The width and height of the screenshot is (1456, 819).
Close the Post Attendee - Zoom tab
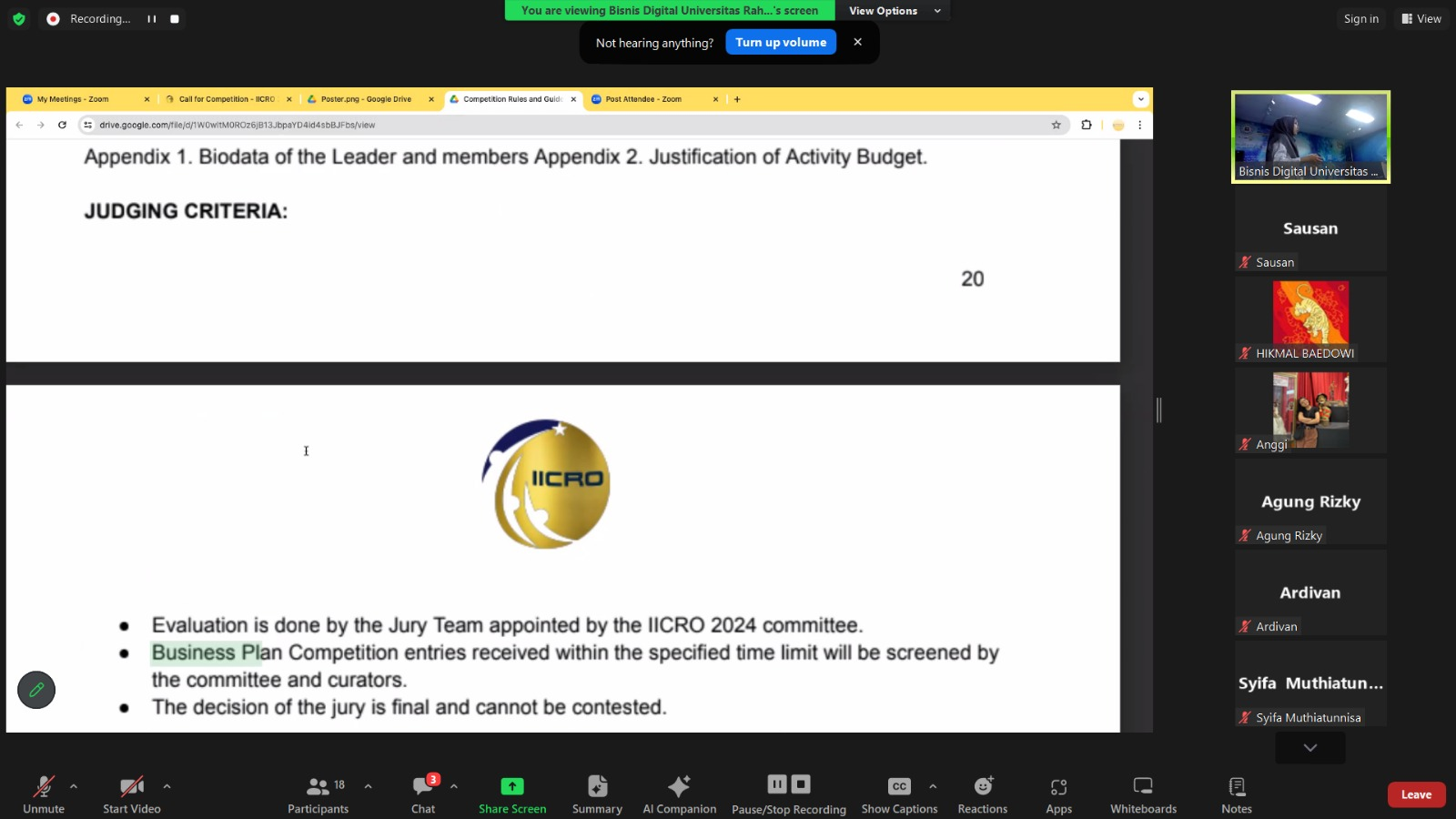[715, 99]
